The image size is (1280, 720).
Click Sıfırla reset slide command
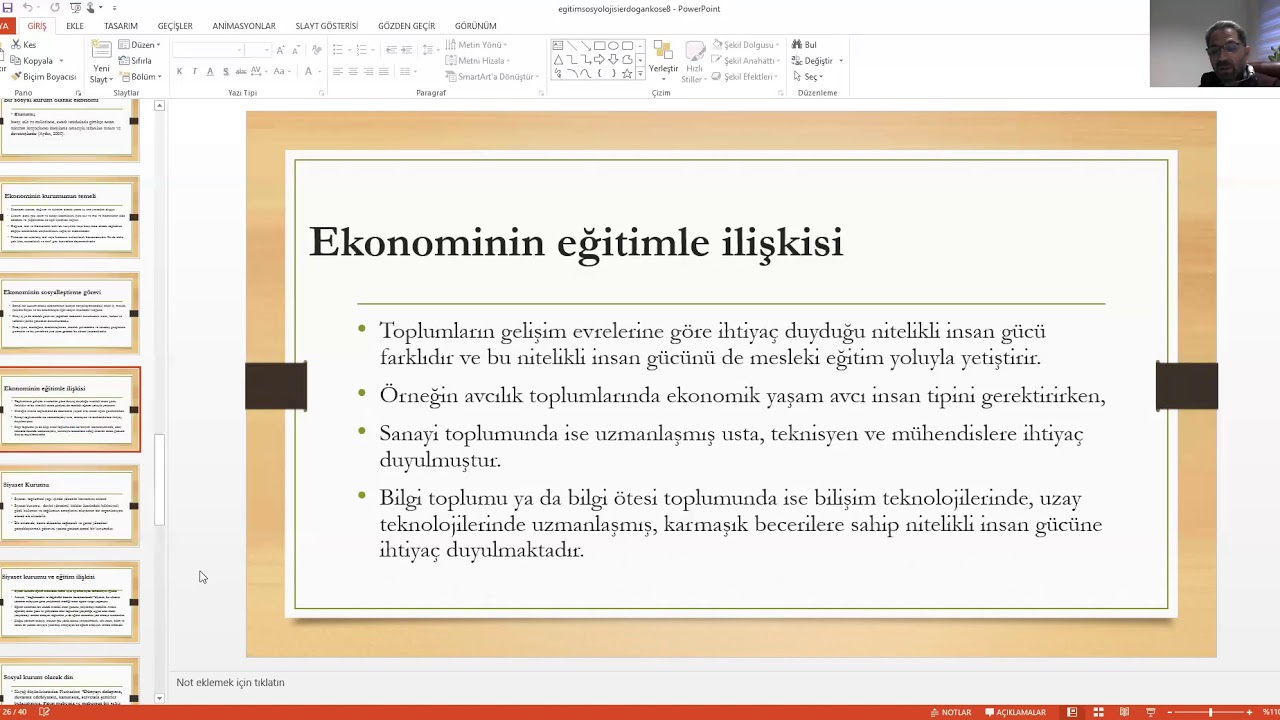coord(135,61)
